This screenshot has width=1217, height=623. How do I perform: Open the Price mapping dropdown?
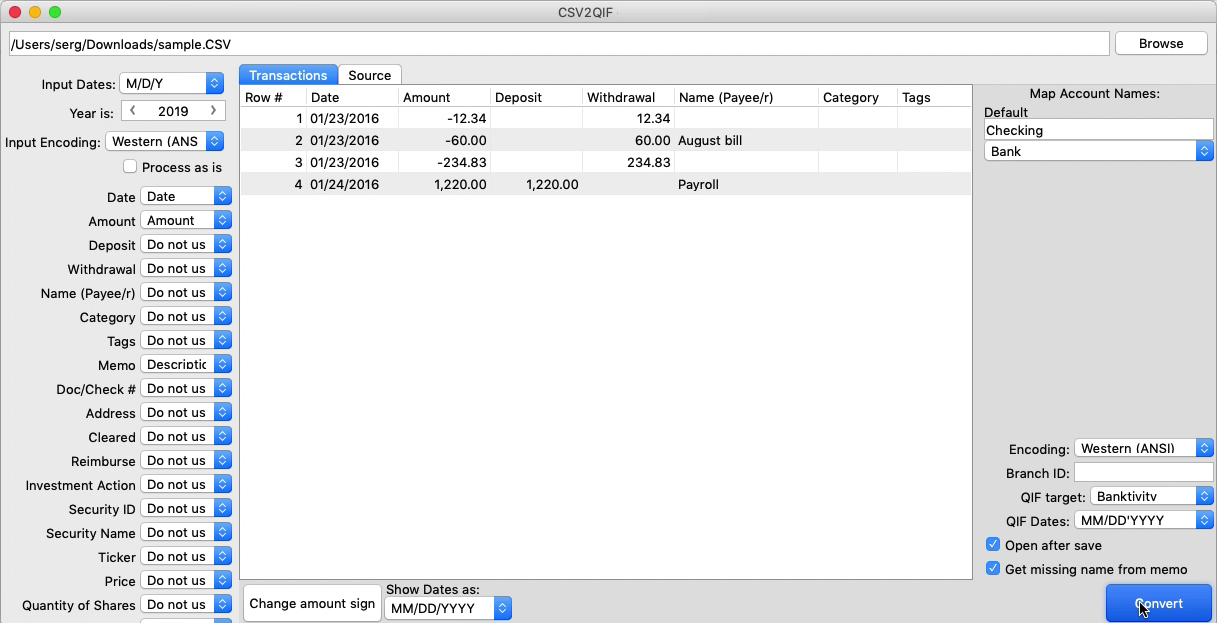pyautogui.click(x=186, y=581)
